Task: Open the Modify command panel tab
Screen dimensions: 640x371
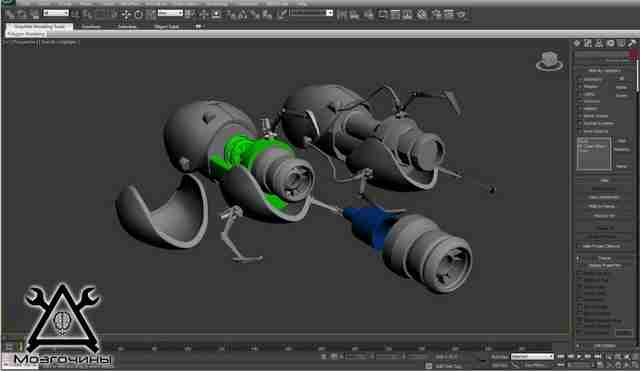Action: pos(588,43)
